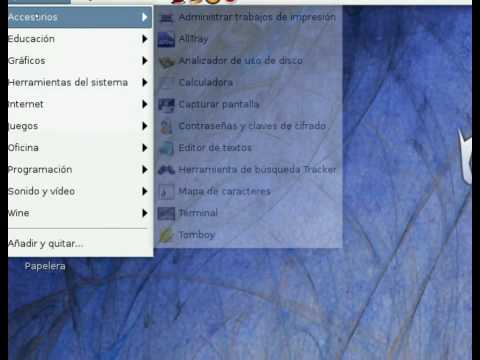This screenshot has width=480, height=360.
Task: Expand the Herramientas del sistema submenu arrow
Action: (144, 82)
